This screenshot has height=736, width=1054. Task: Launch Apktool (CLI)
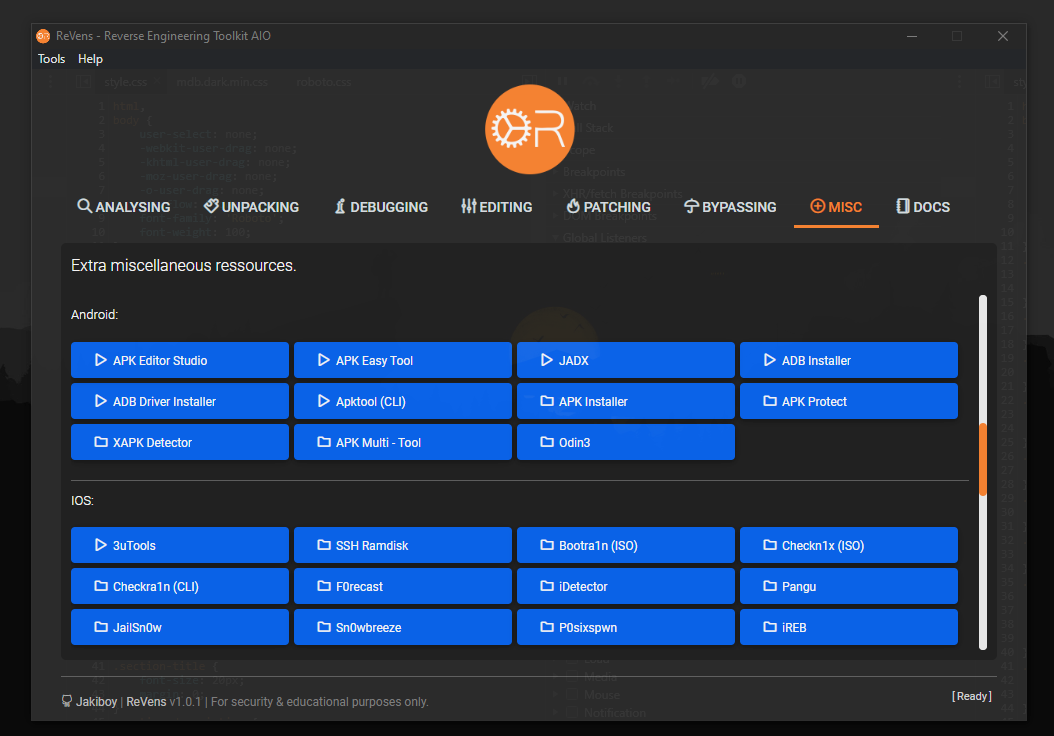tap(403, 401)
